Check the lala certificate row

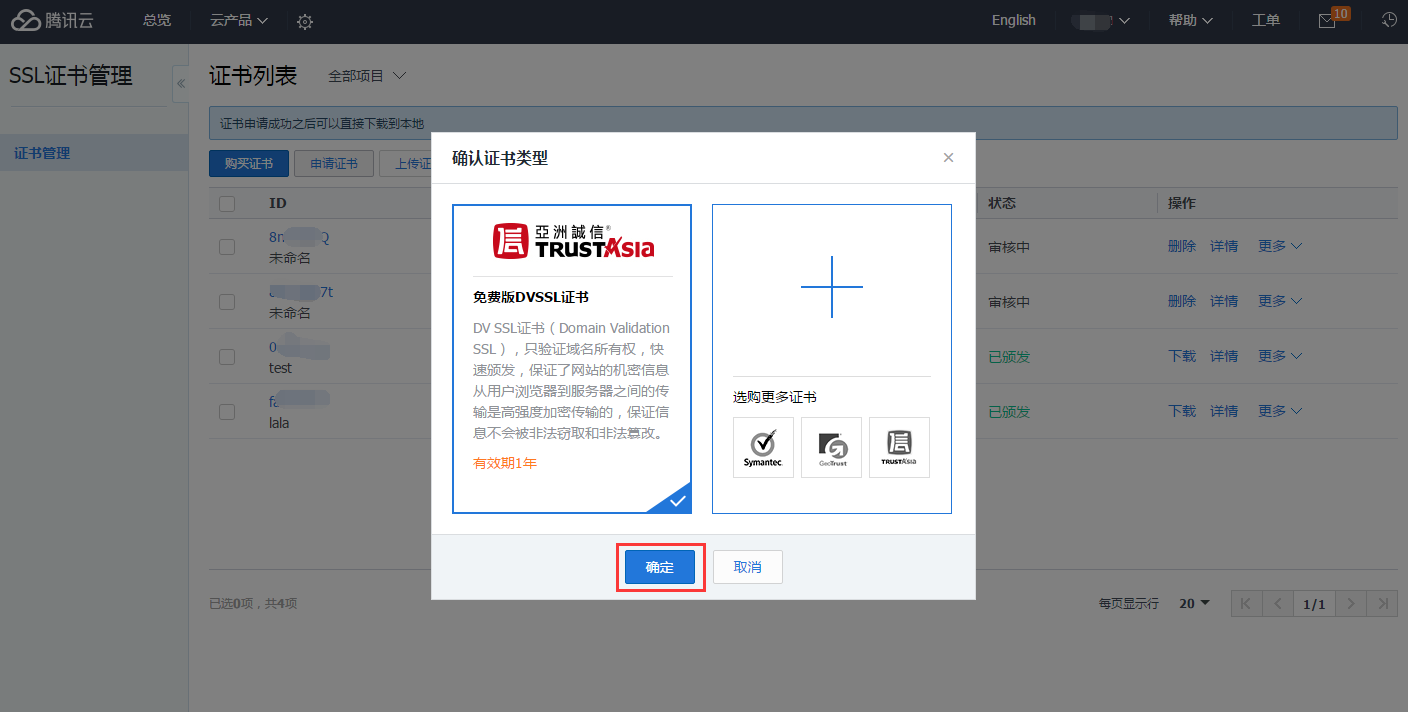[227, 412]
